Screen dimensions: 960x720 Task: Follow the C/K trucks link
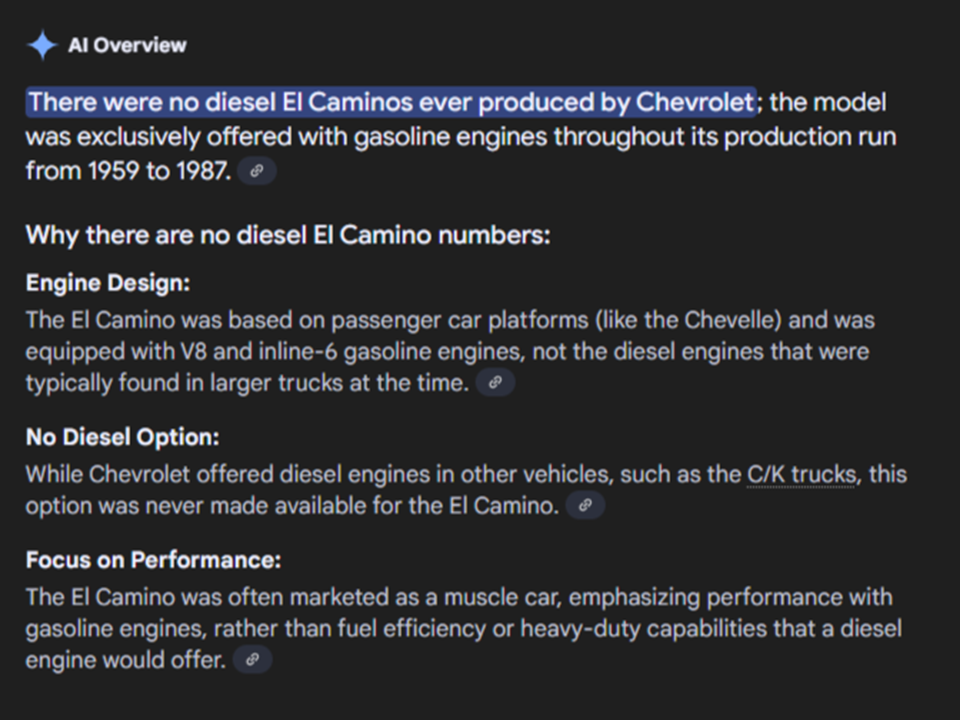pyautogui.click(x=801, y=474)
